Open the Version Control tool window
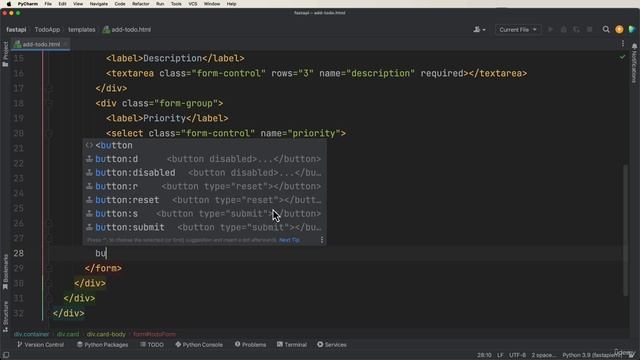Image resolution: width=640 pixels, height=360 pixels. [x=40, y=345]
